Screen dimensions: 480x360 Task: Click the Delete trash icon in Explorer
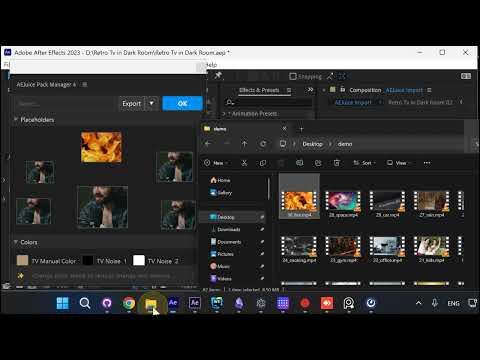point(337,163)
